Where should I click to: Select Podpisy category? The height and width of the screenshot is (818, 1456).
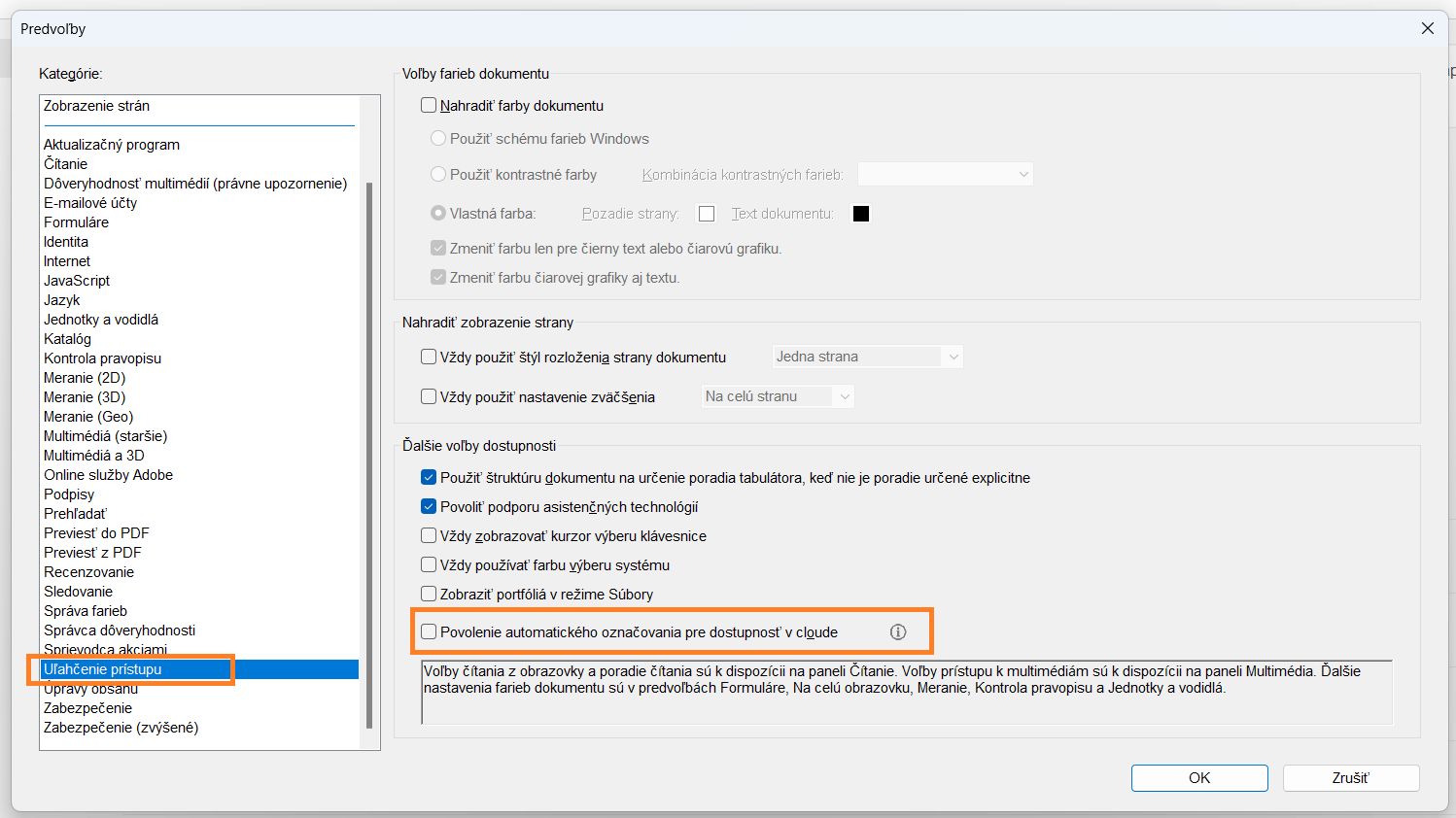click(x=69, y=494)
